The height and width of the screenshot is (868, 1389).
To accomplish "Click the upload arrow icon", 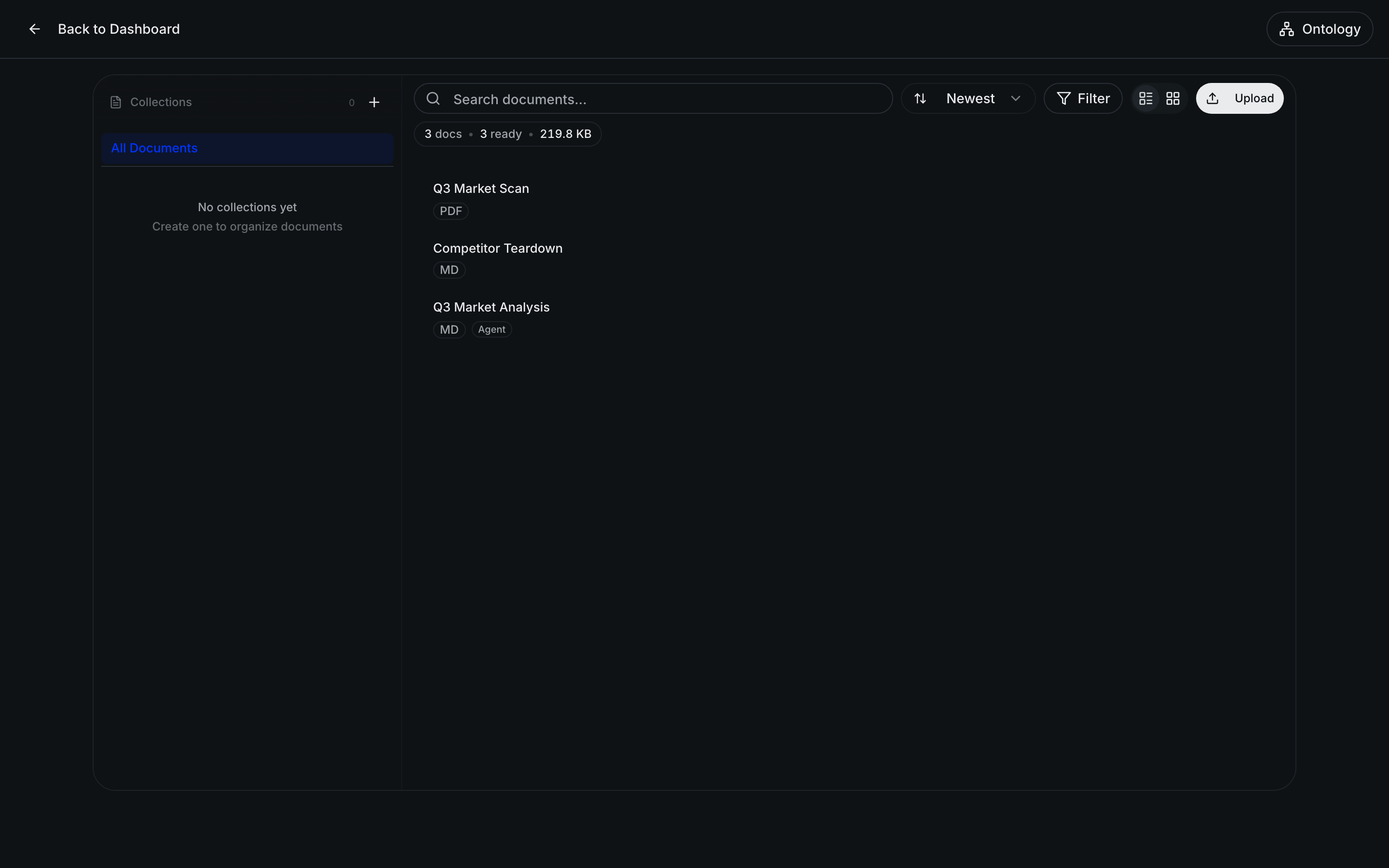I will point(1212,99).
